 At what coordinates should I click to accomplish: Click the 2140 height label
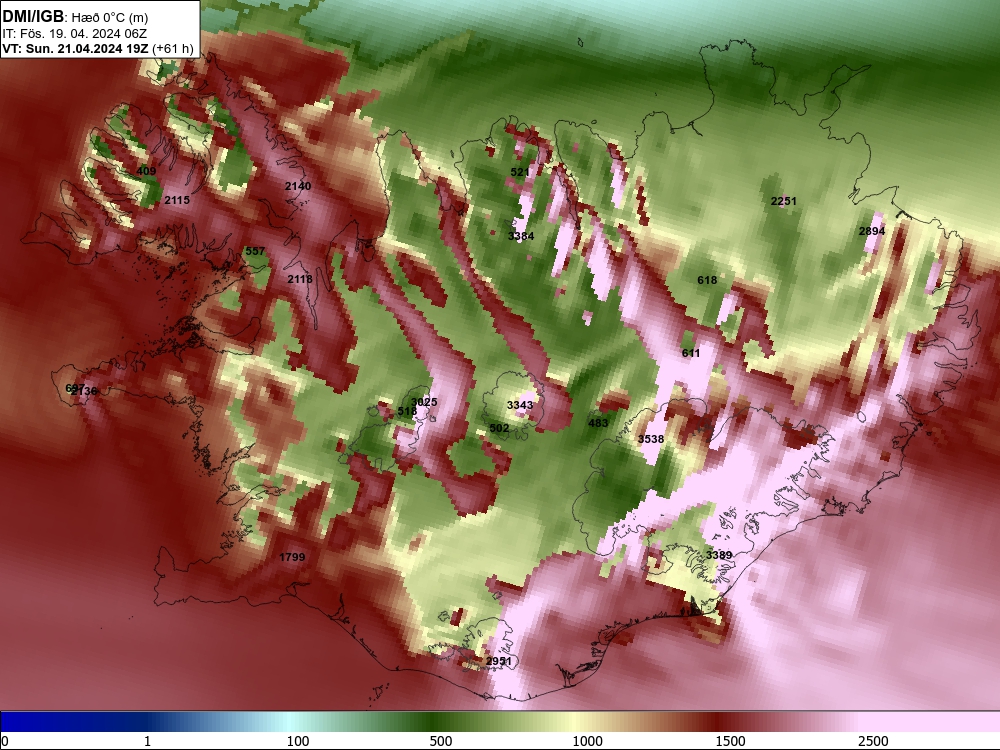[x=298, y=186]
